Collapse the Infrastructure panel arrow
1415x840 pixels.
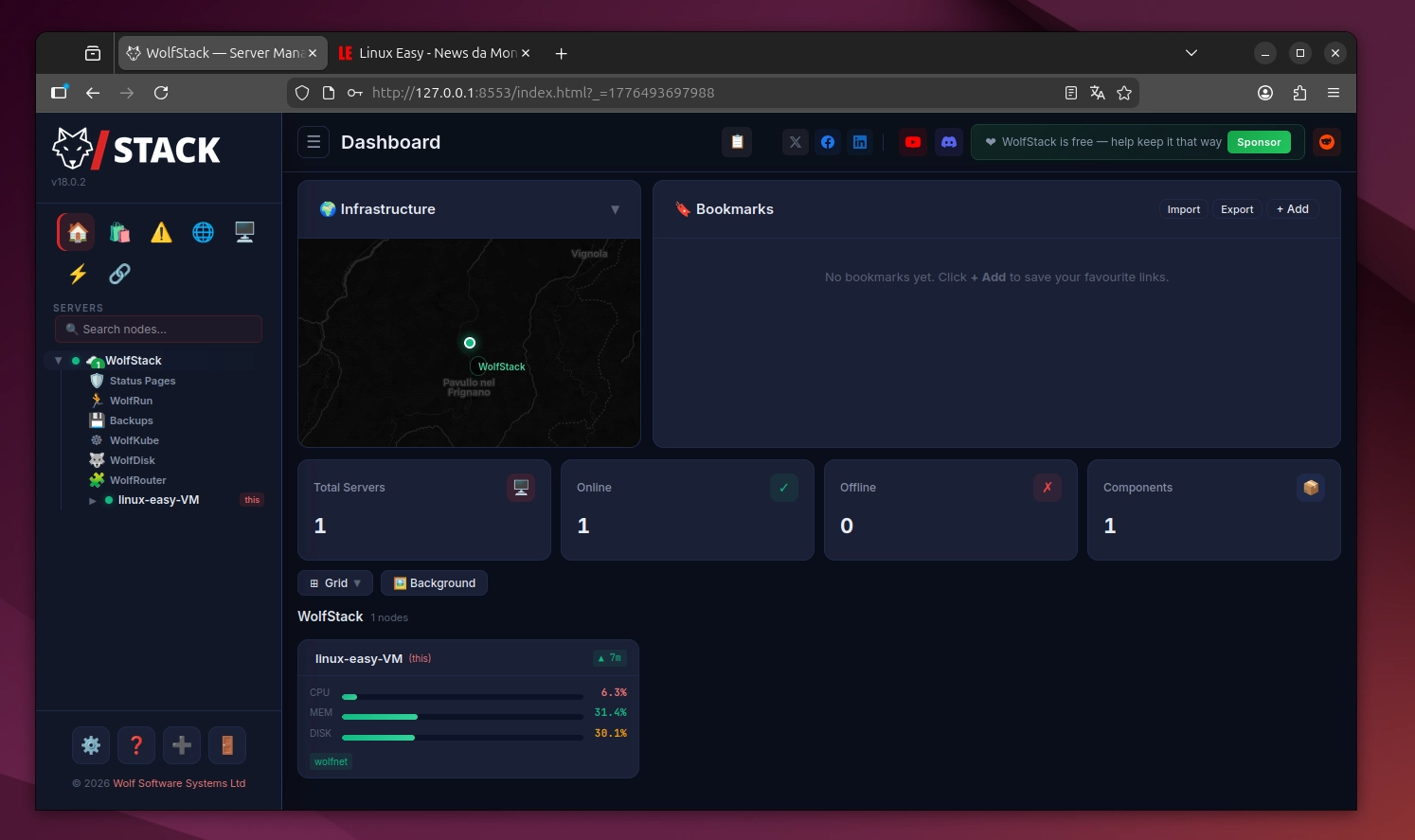click(615, 209)
